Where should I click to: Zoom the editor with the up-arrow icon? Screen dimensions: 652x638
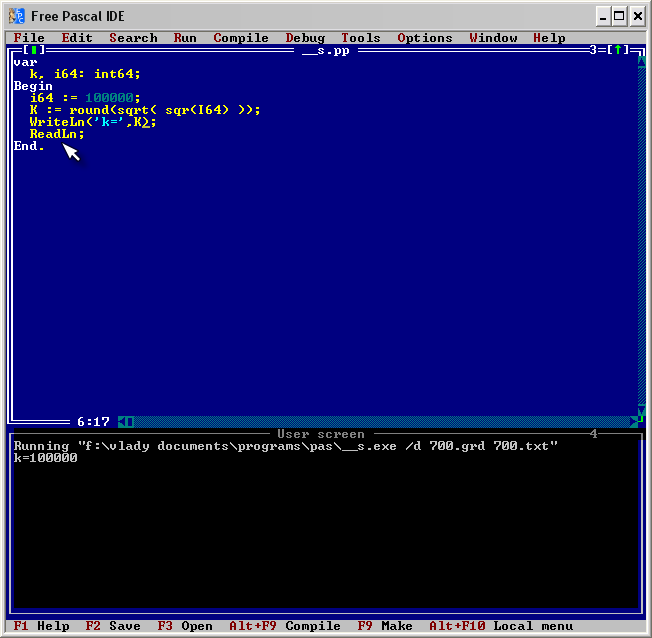(618, 50)
